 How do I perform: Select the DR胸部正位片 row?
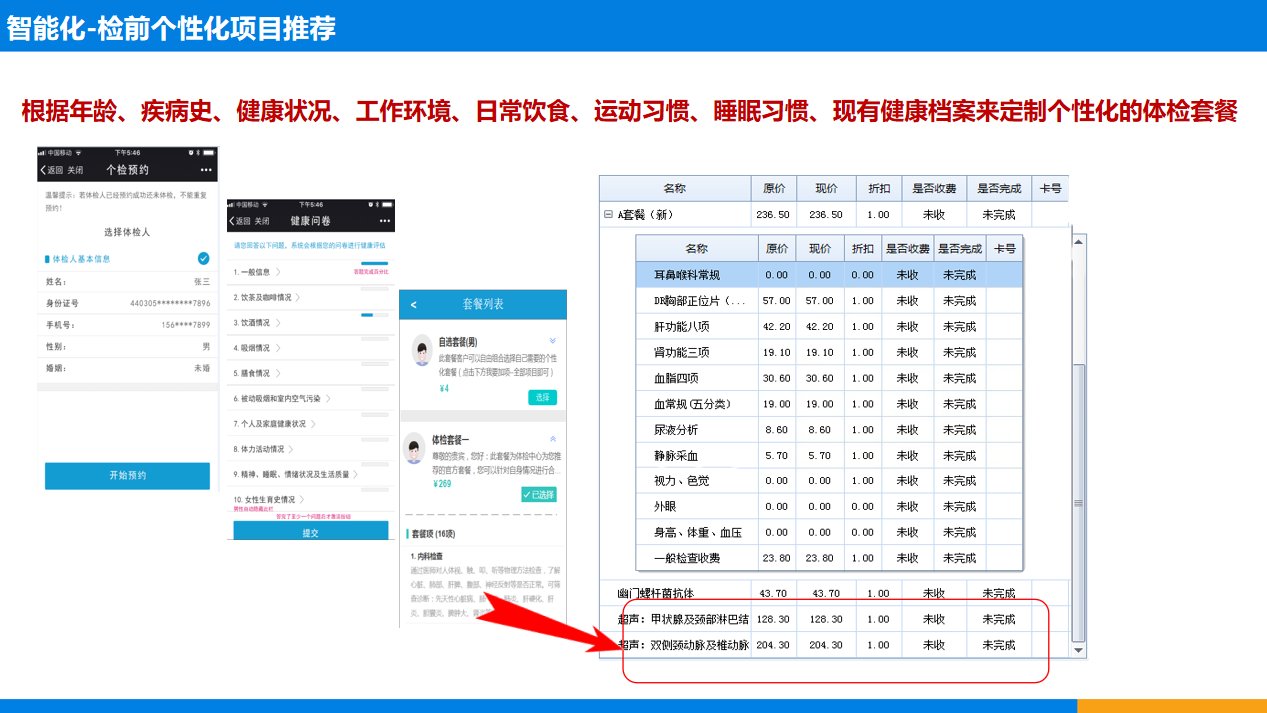pos(829,301)
